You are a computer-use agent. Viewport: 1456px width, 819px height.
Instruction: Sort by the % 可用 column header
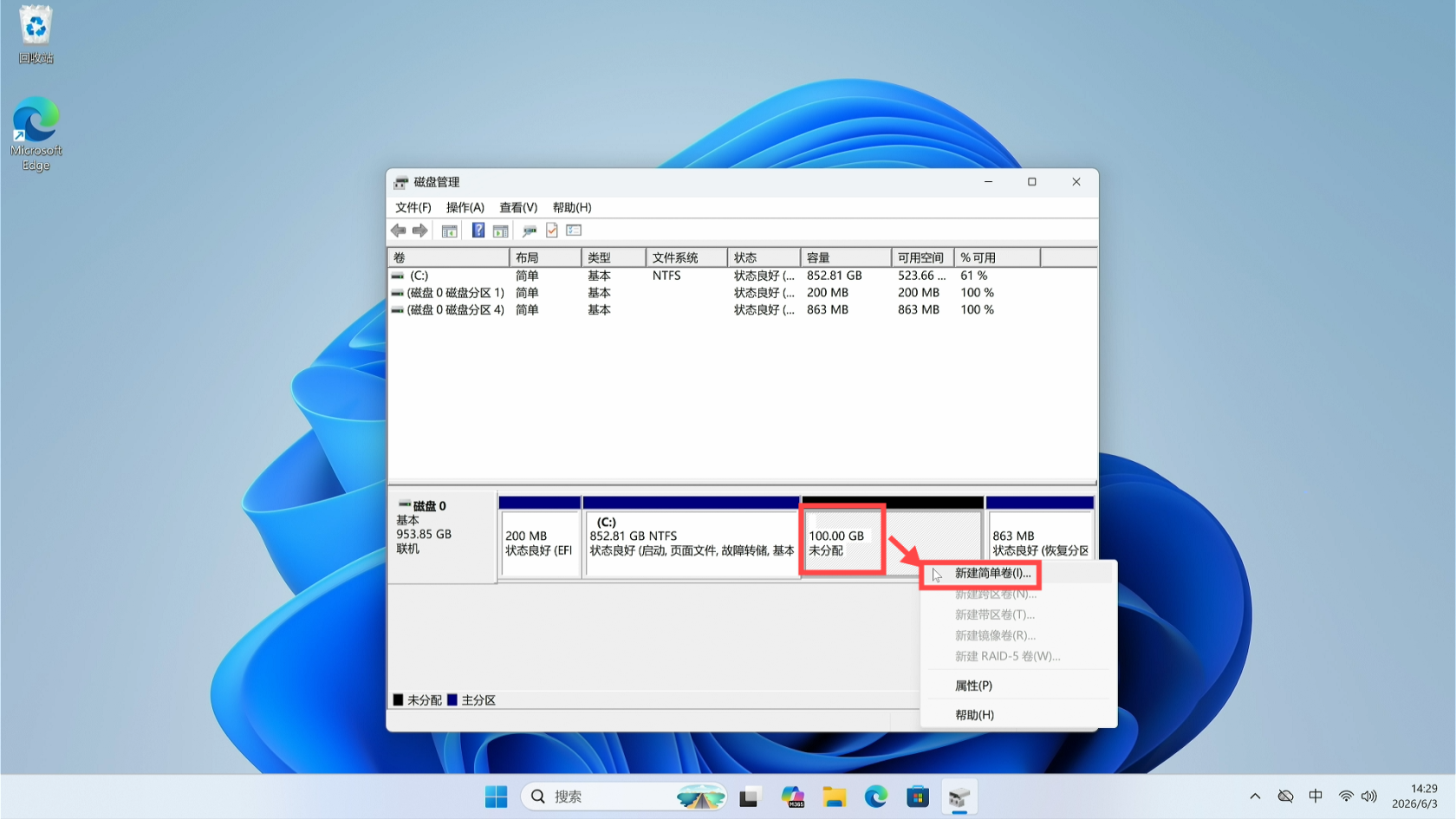click(x=997, y=258)
